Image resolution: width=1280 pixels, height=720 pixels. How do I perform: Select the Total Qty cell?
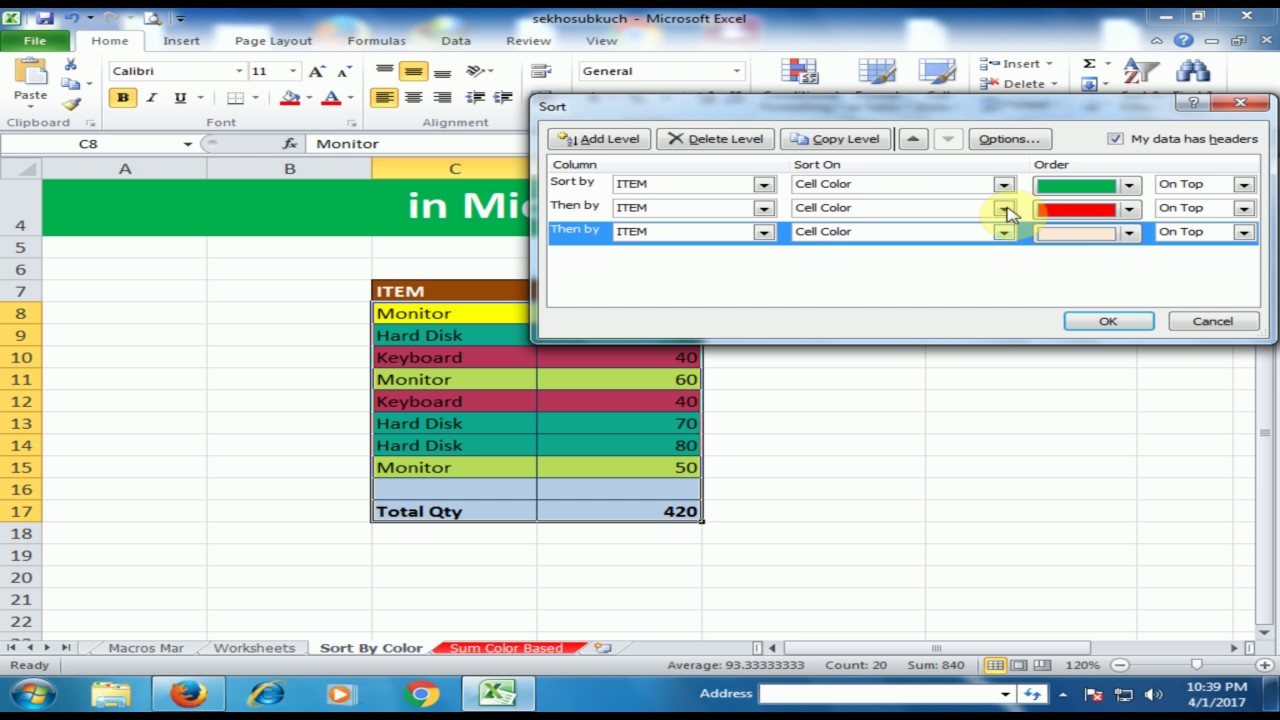(x=454, y=511)
